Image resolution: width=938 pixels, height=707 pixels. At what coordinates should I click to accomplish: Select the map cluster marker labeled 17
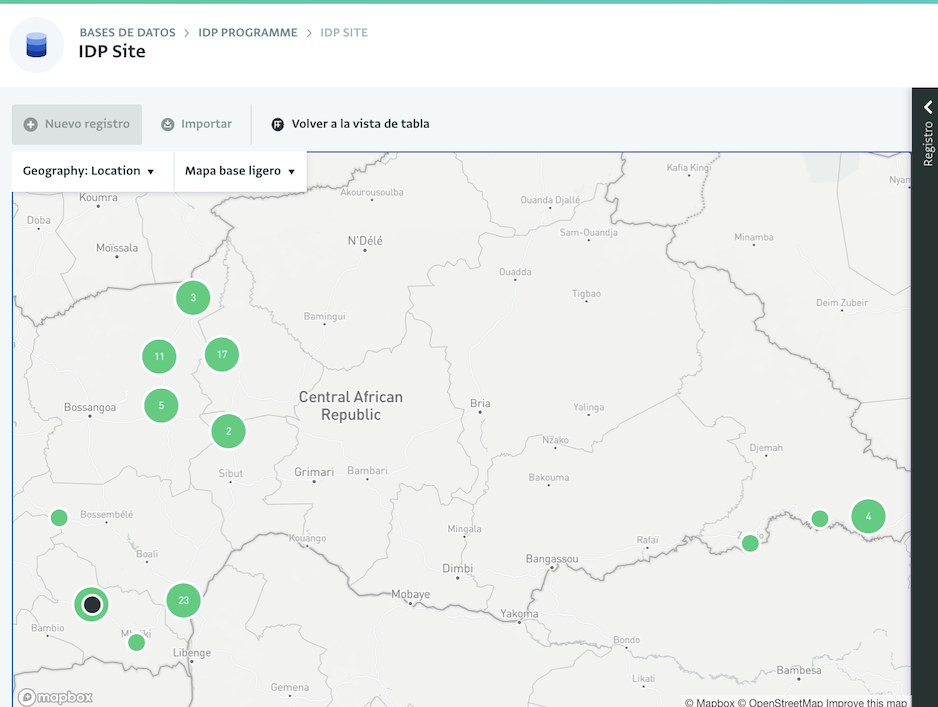click(x=222, y=355)
